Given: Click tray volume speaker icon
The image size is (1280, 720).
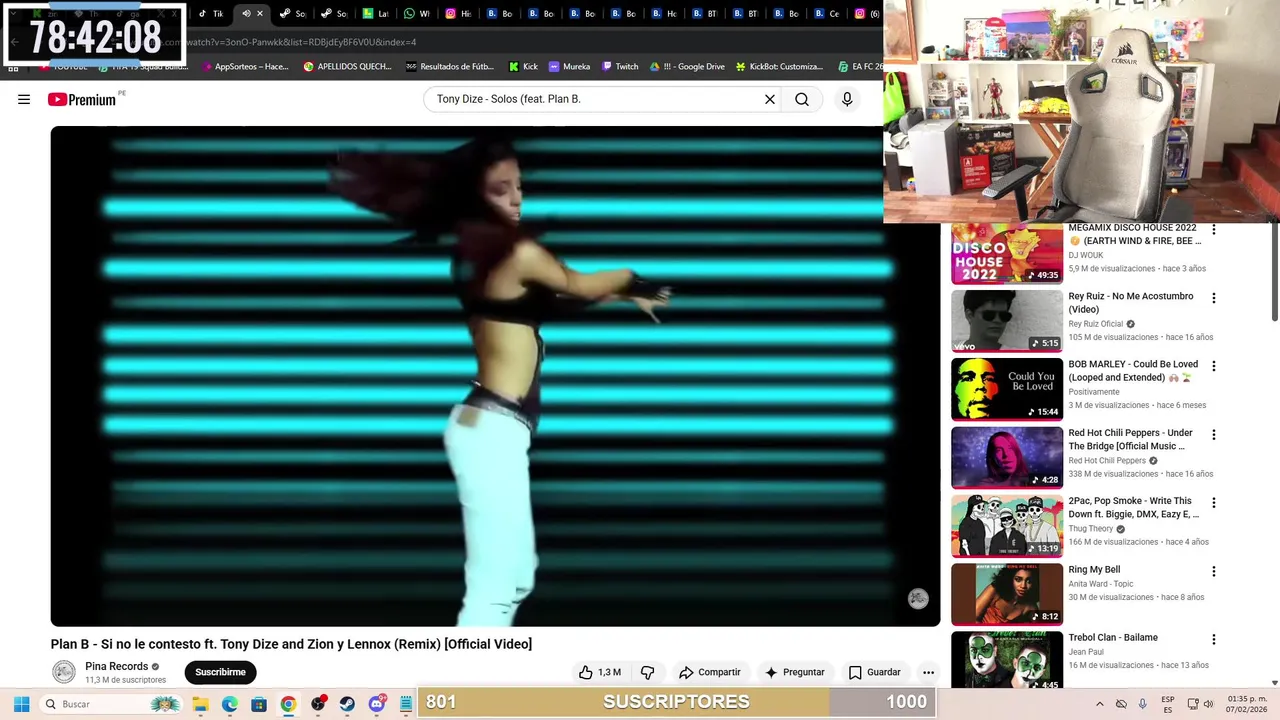Looking at the screenshot, I should coord(1208,704).
